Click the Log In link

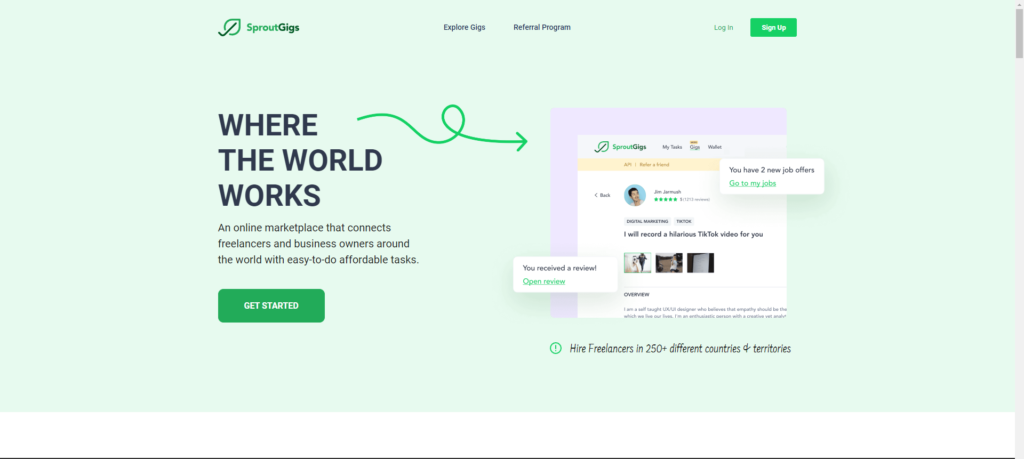click(724, 27)
